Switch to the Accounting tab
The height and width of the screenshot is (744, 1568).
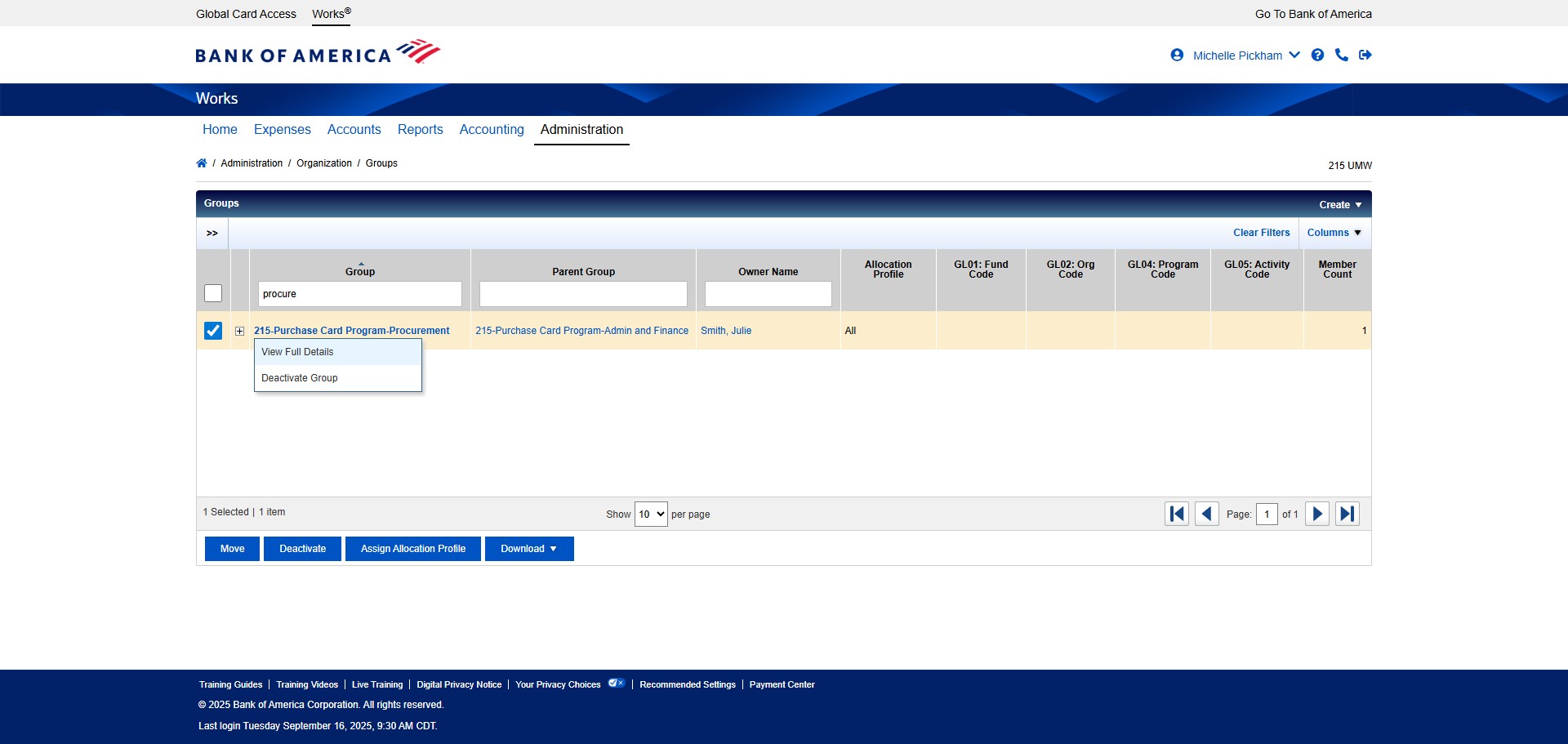tap(491, 129)
